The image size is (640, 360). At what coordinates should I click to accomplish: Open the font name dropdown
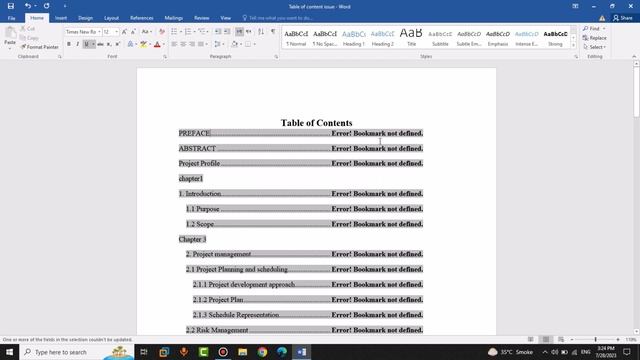[99, 32]
